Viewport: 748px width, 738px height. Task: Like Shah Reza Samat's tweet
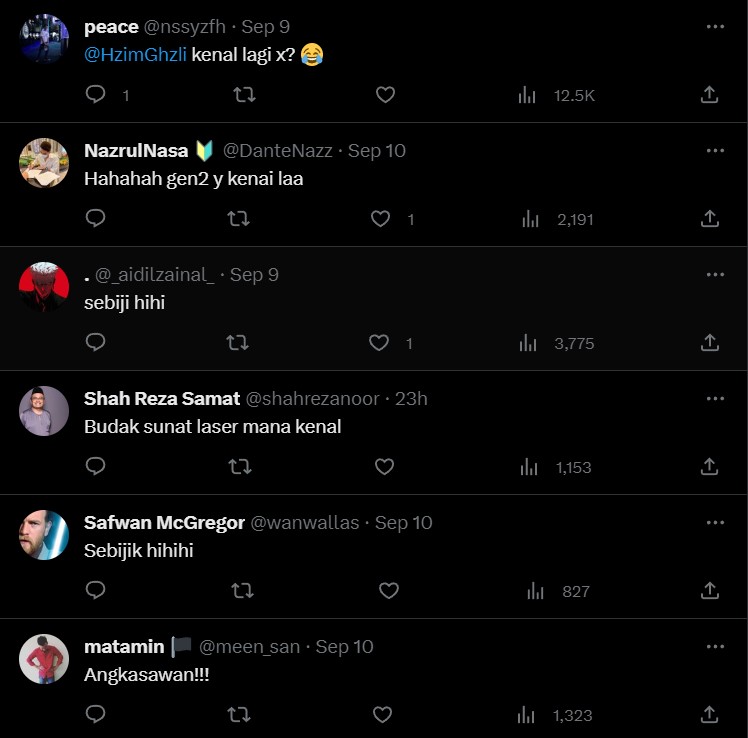tap(385, 466)
